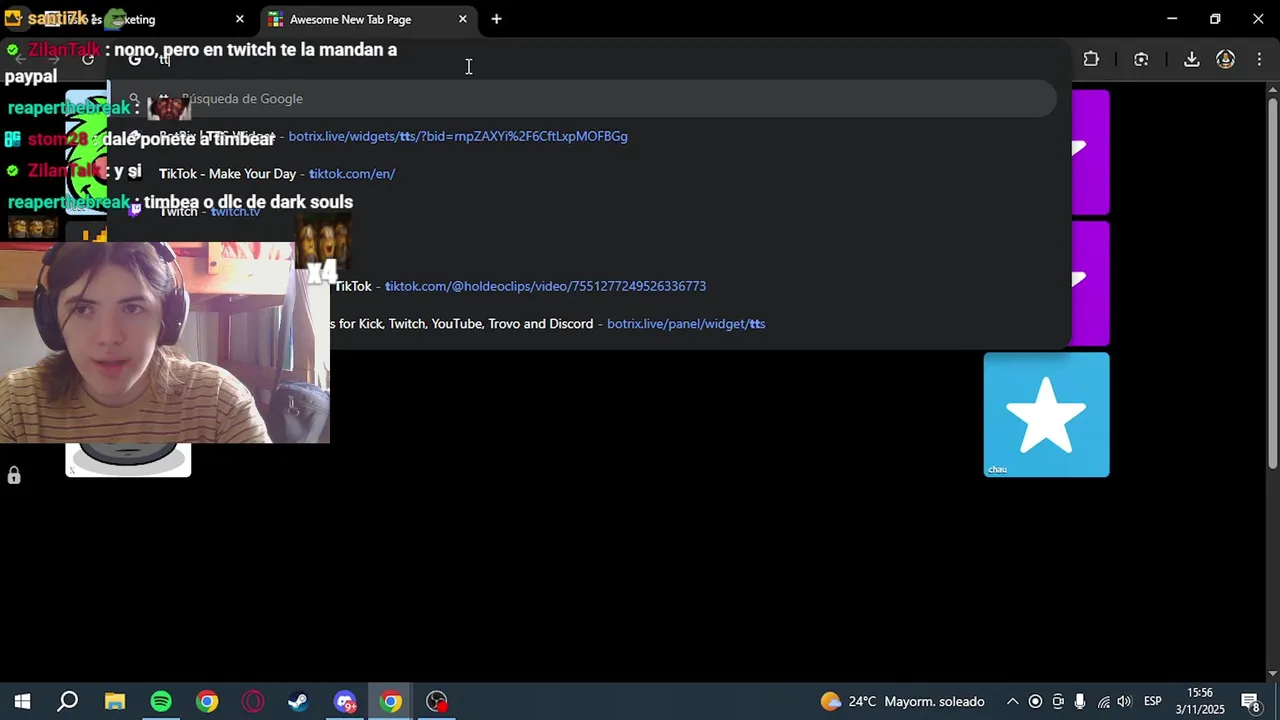Click the Google Lens screenshot search icon
Viewport: 1280px width, 720px height.
(x=1141, y=59)
